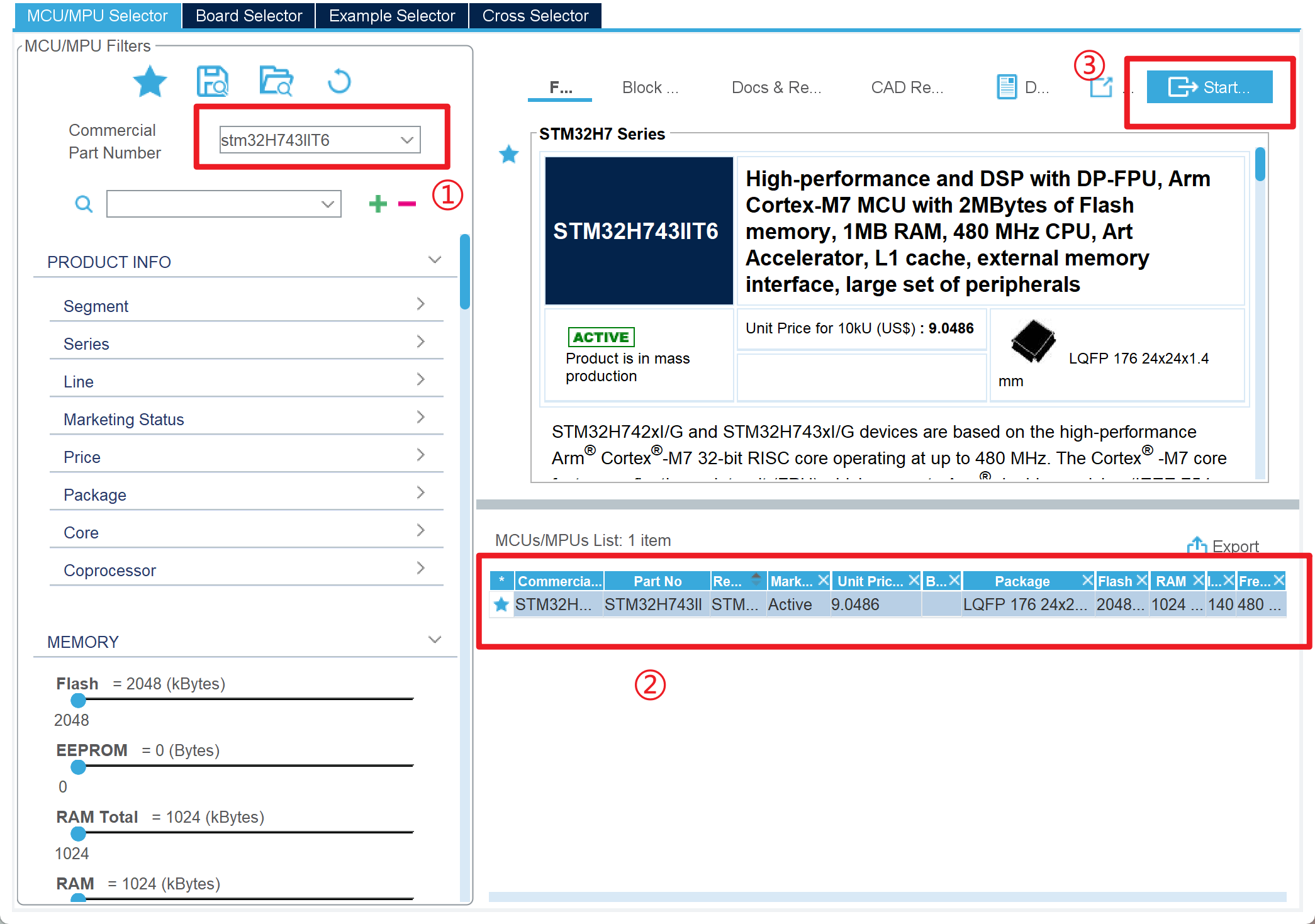Click the ACTIVE status badge
This screenshot has width=1315, height=924.
[x=601, y=337]
